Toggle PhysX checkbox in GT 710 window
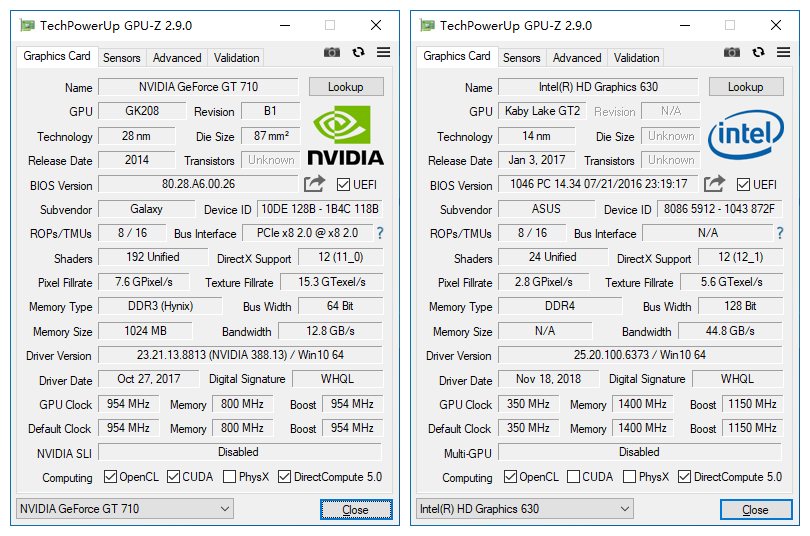This screenshot has height=536, width=810. click(x=229, y=476)
